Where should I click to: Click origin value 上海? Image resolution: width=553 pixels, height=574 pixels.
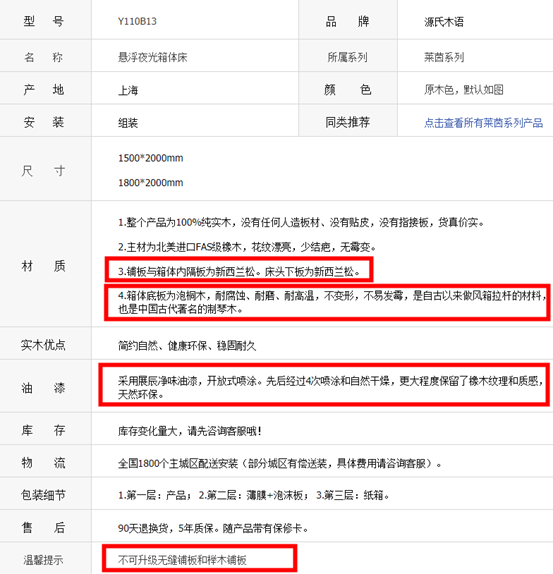[x=128, y=90]
